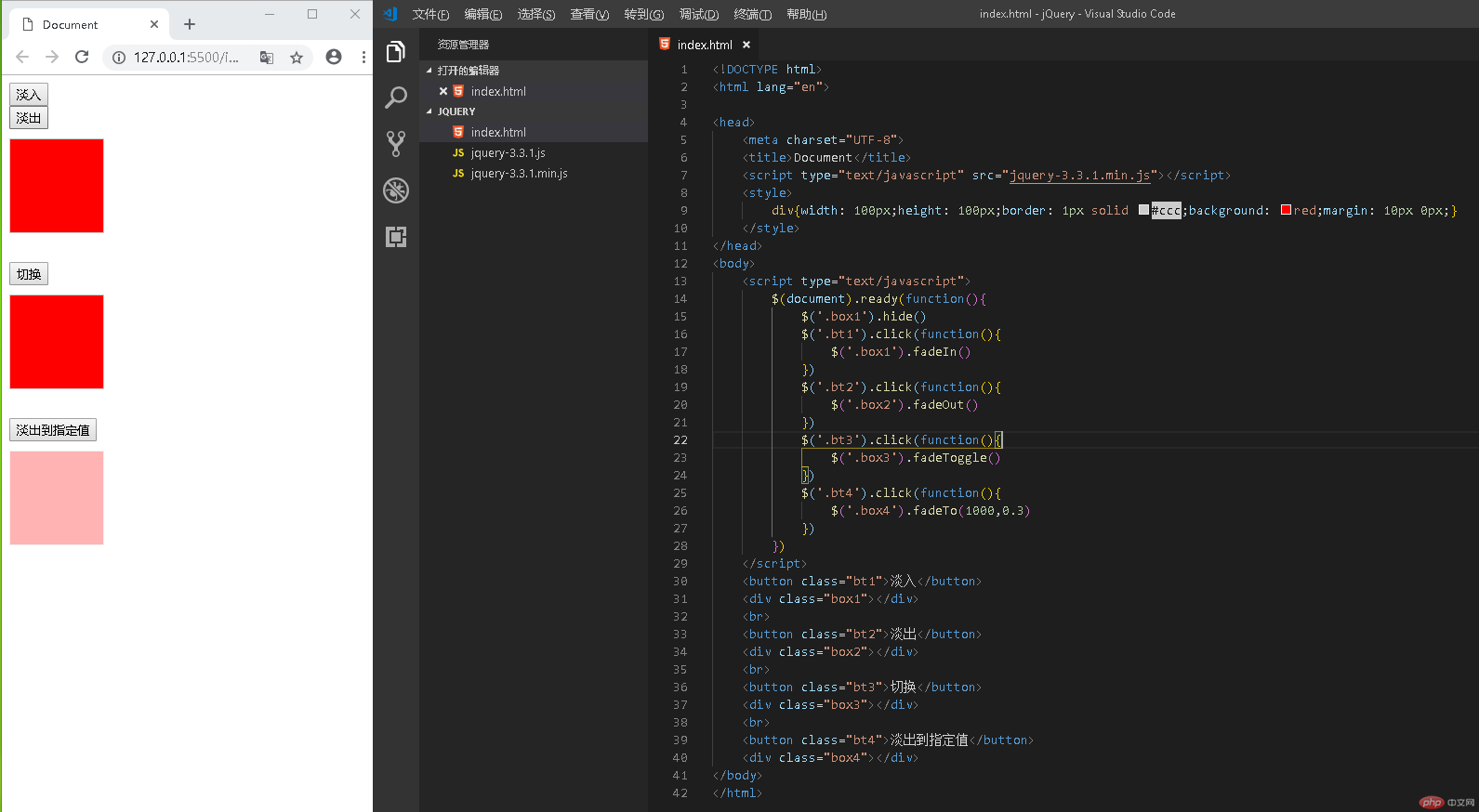Close the index.html editor tab
Viewport: 1479px width, 812px height.
tap(746, 45)
